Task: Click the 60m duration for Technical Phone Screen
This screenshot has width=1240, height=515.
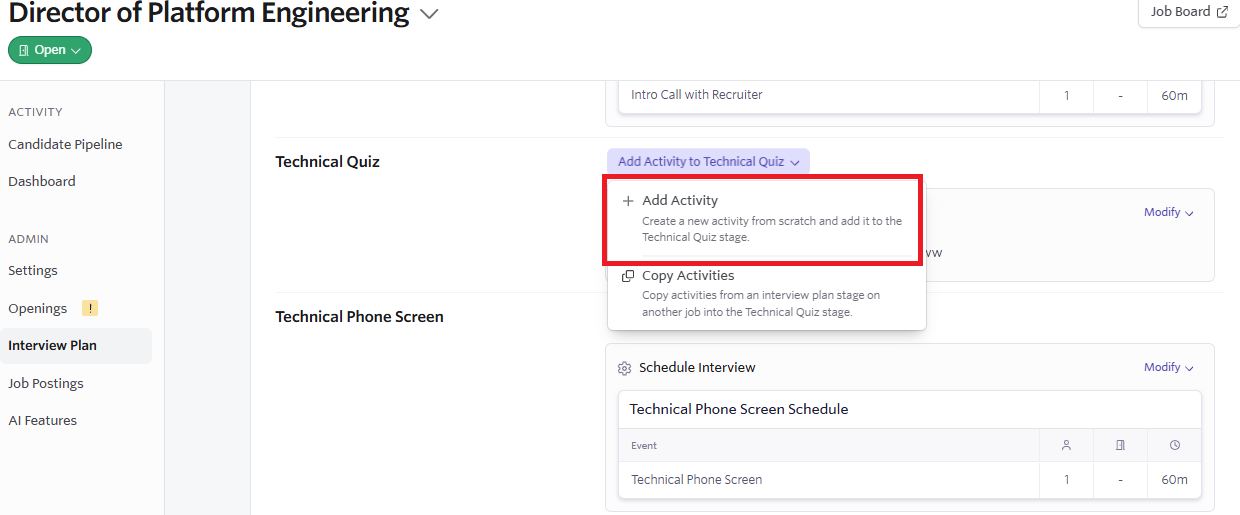Action: coord(1175,480)
